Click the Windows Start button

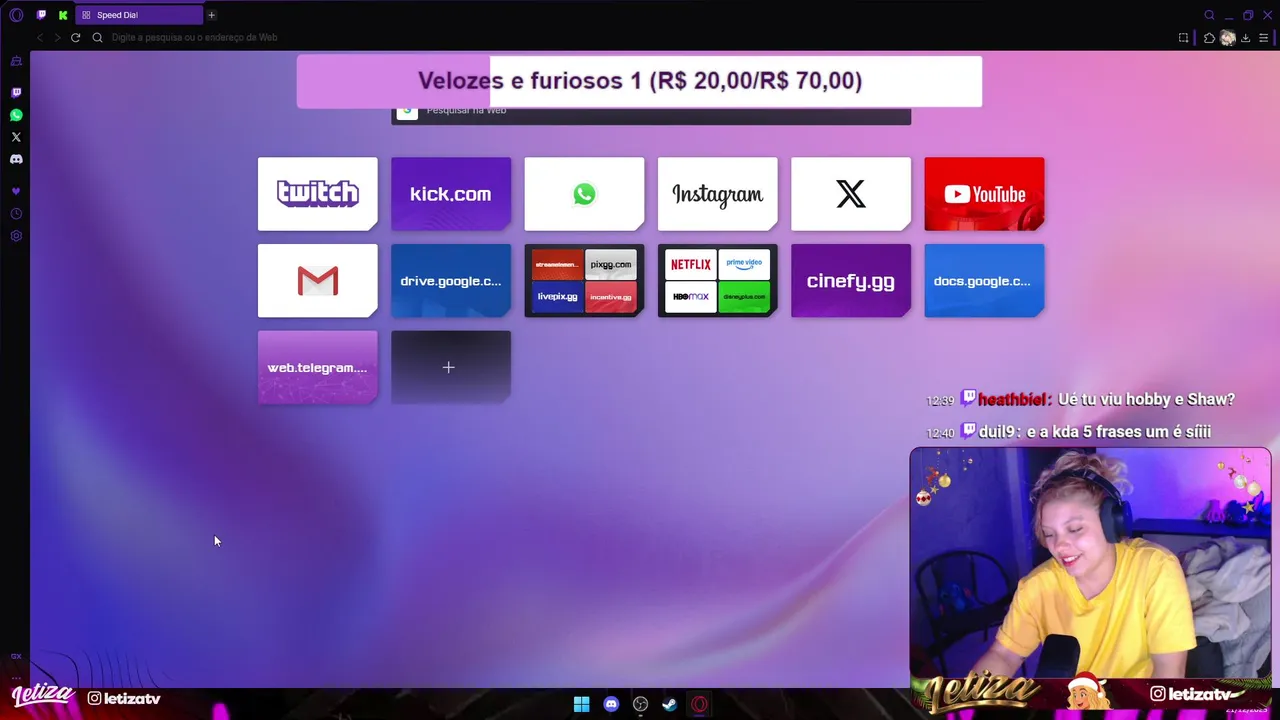[581, 704]
